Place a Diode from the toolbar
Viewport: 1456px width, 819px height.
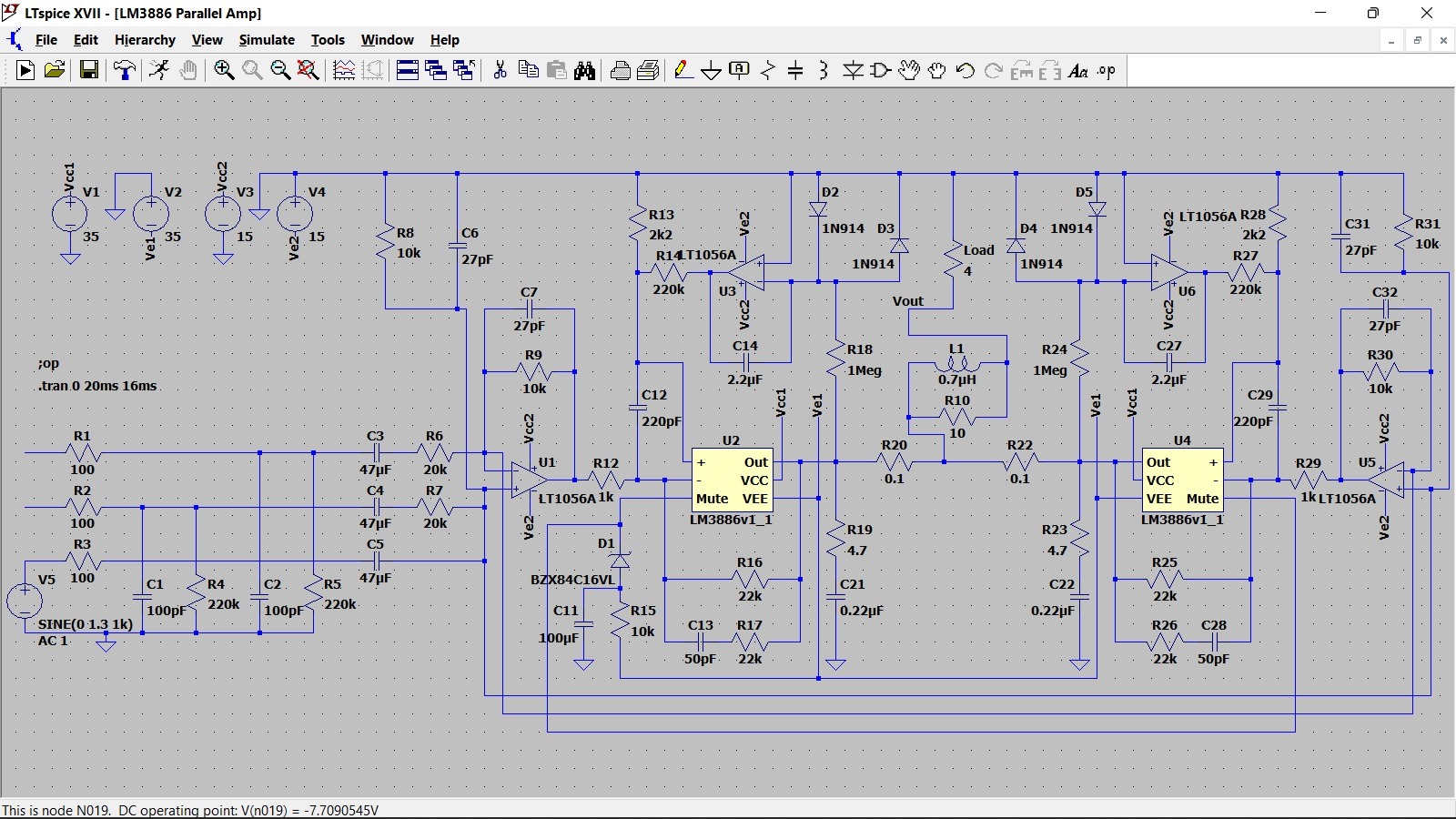click(x=853, y=70)
